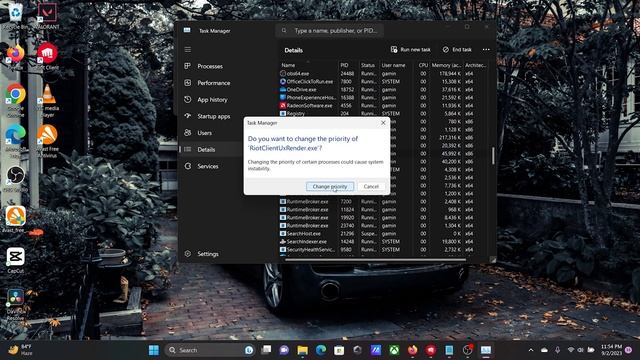640x360 pixels.
Task: Open Microsoft Edge from taskbar
Action: point(321,350)
